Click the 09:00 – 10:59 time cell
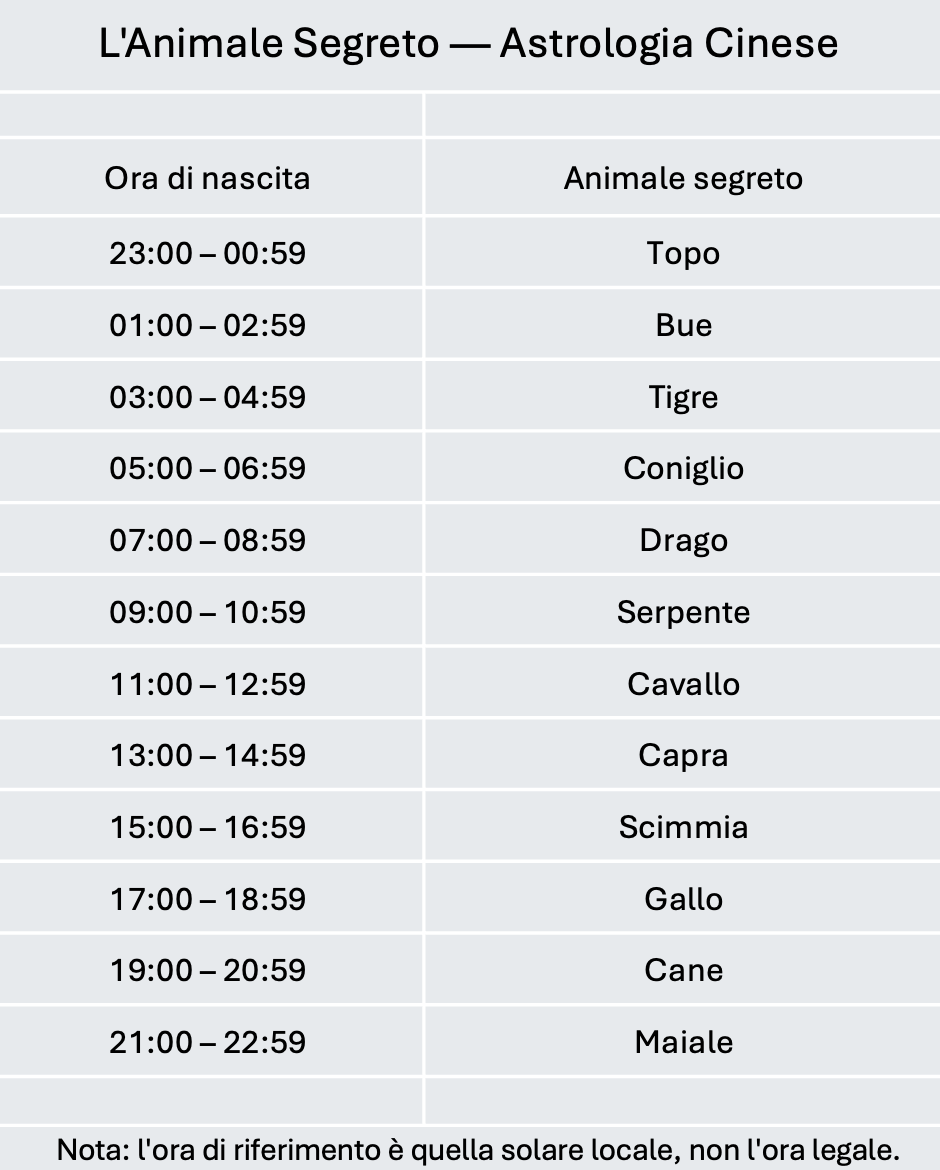The image size is (940, 1170). pos(211,611)
